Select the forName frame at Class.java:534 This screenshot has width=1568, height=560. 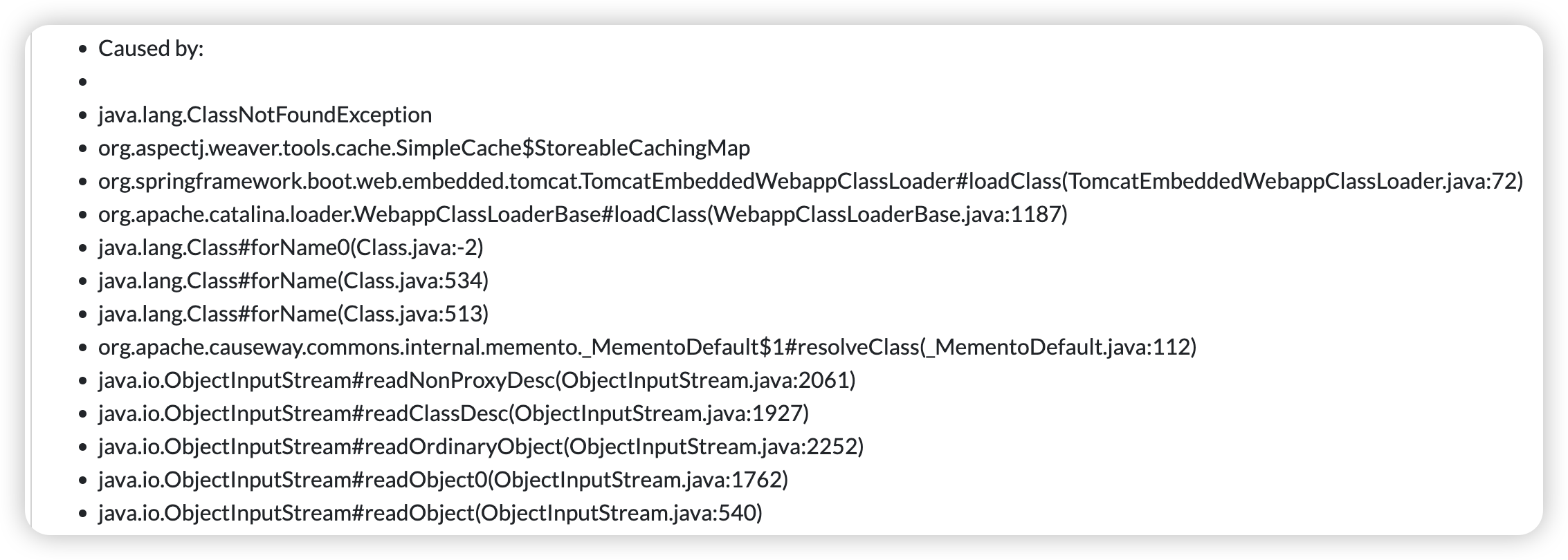click(293, 281)
